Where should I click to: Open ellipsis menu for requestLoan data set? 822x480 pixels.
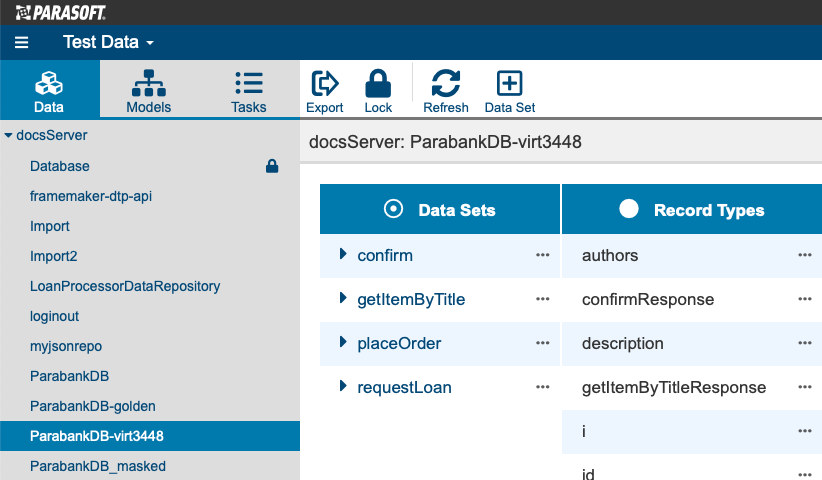[543, 387]
